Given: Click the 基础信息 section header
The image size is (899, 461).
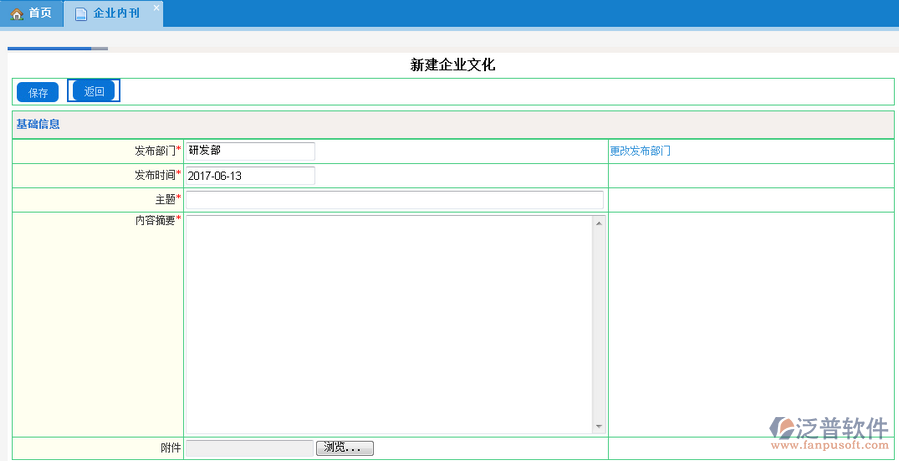Looking at the screenshot, I should pos(38,125).
